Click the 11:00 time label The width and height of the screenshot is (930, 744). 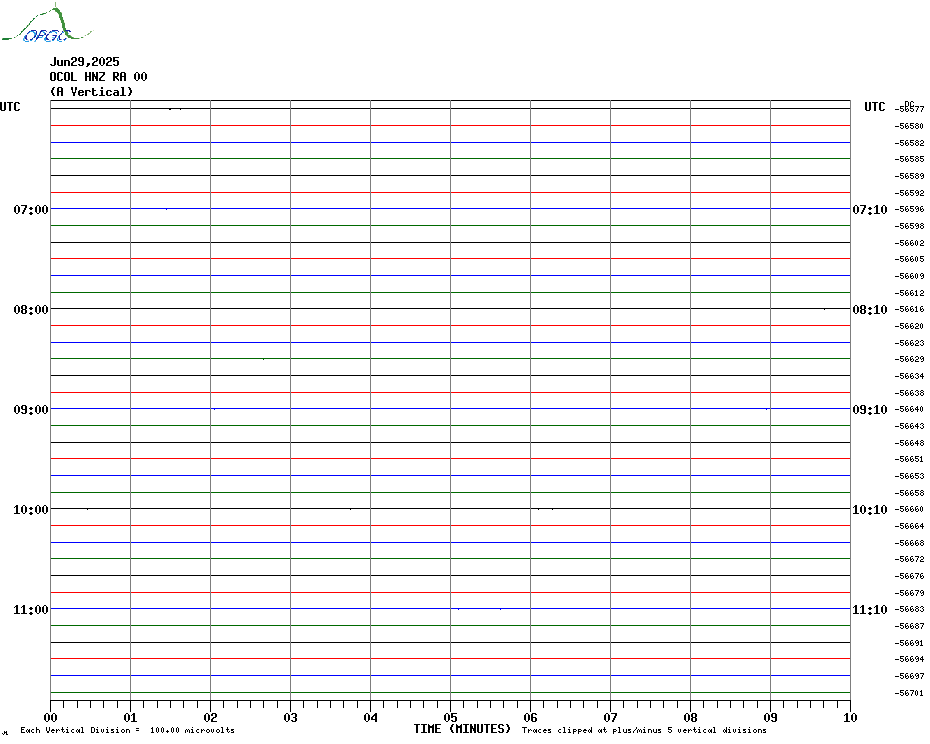coord(31,610)
